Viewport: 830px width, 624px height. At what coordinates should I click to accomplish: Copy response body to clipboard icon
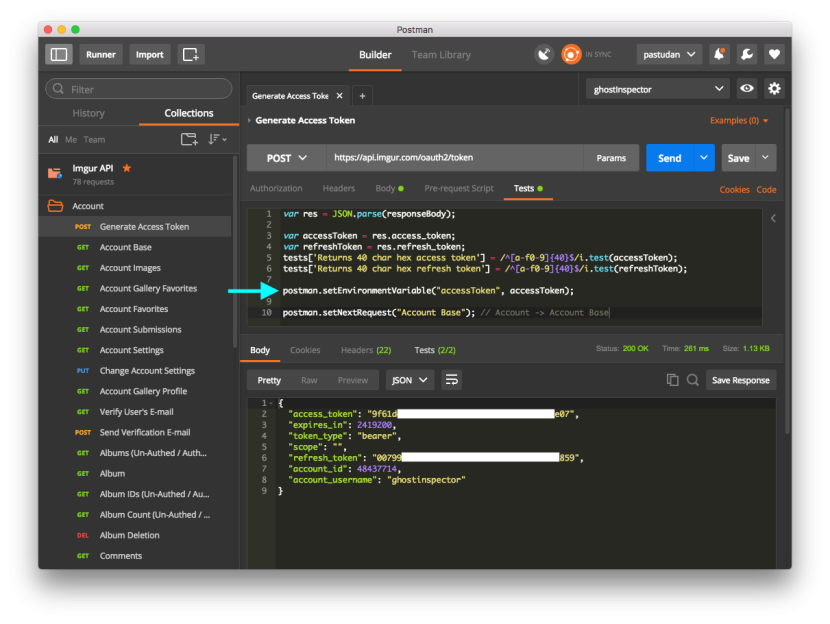click(x=672, y=380)
